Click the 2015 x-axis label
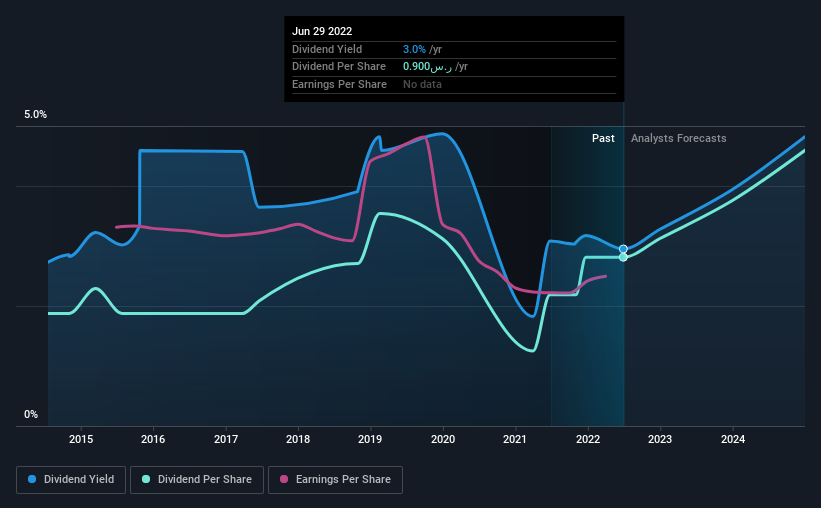This screenshot has height=508, width=821. coord(81,439)
